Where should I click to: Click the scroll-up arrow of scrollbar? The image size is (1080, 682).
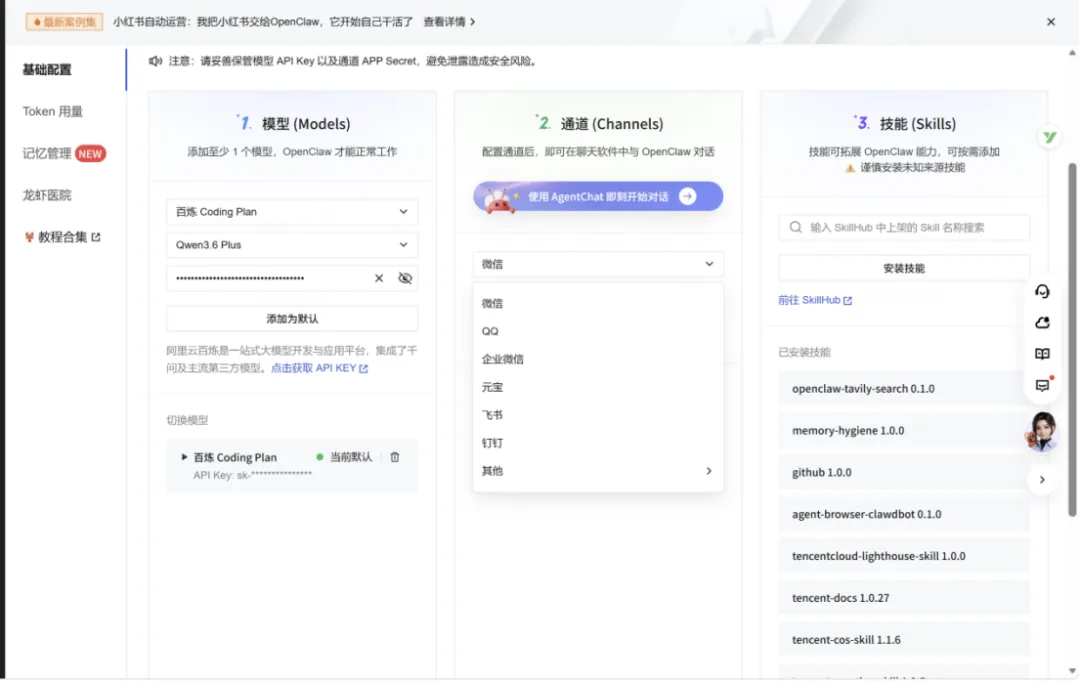(1072, 53)
